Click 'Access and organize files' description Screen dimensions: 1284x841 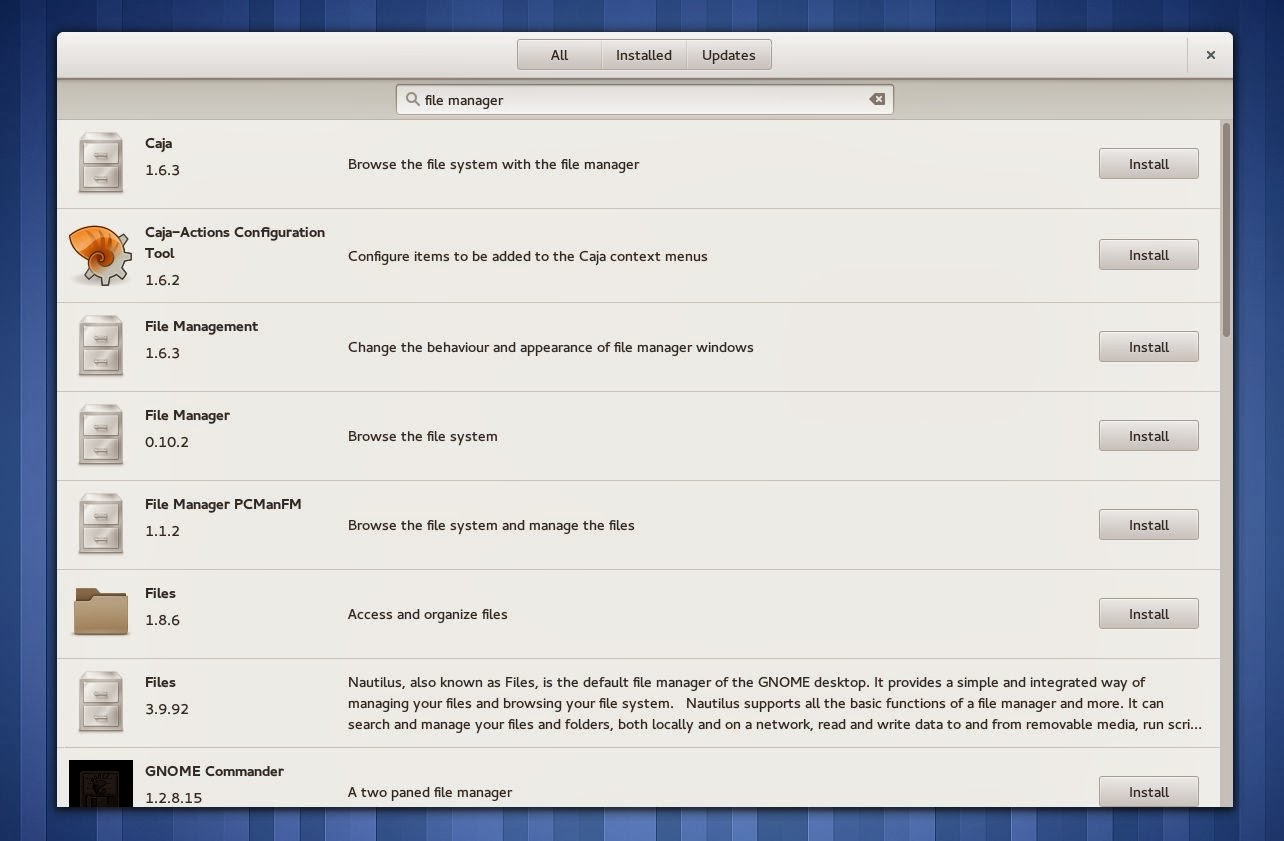pyautogui.click(x=427, y=614)
